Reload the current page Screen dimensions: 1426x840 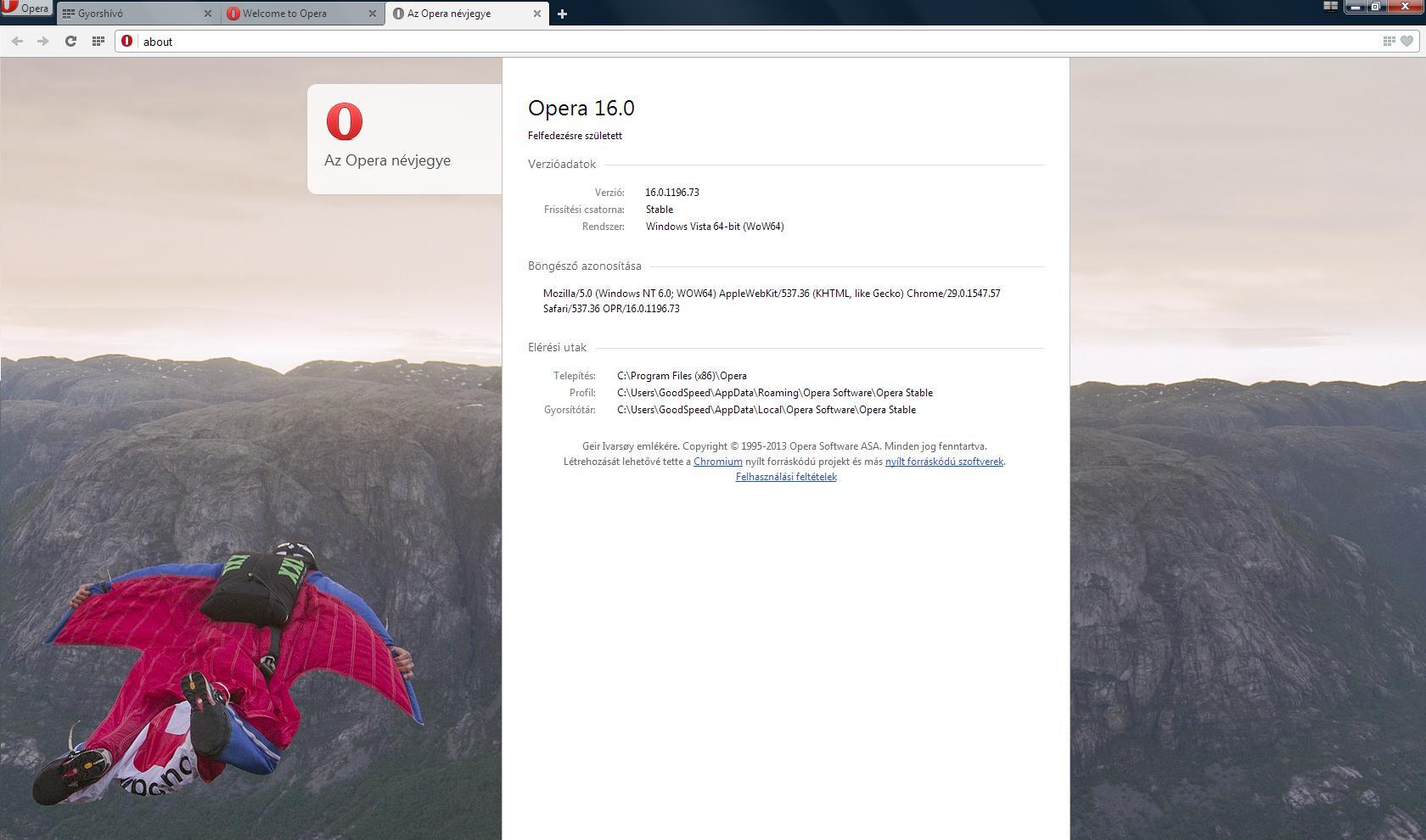click(x=71, y=41)
